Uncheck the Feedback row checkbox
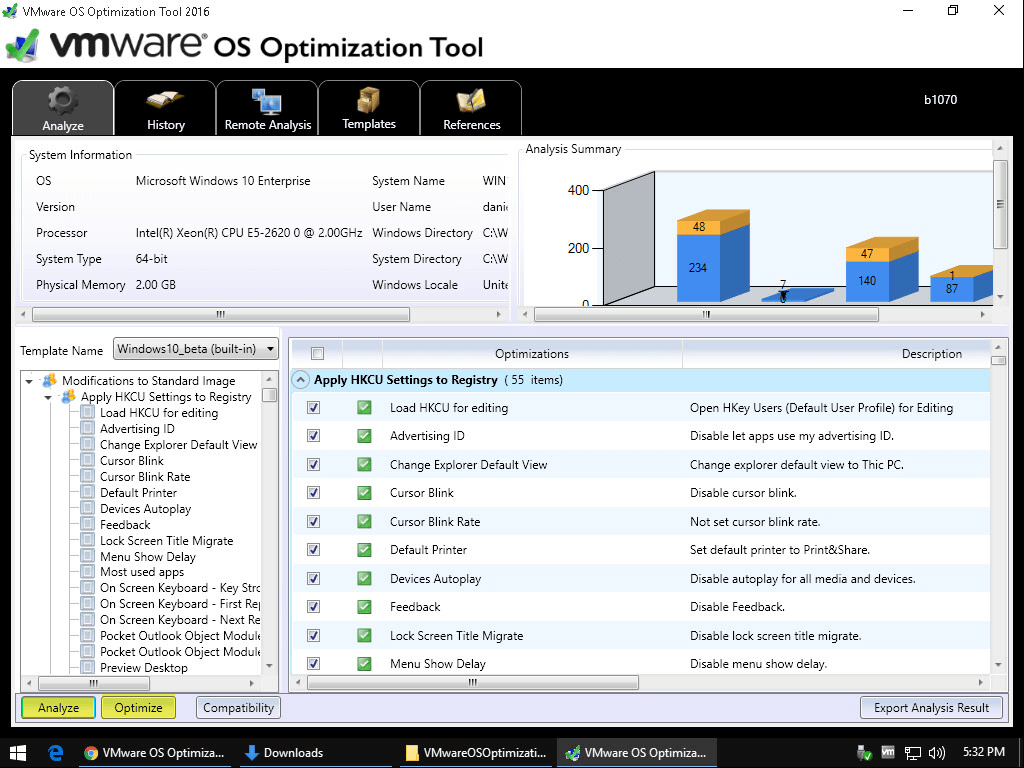1024x768 pixels. tap(313, 606)
